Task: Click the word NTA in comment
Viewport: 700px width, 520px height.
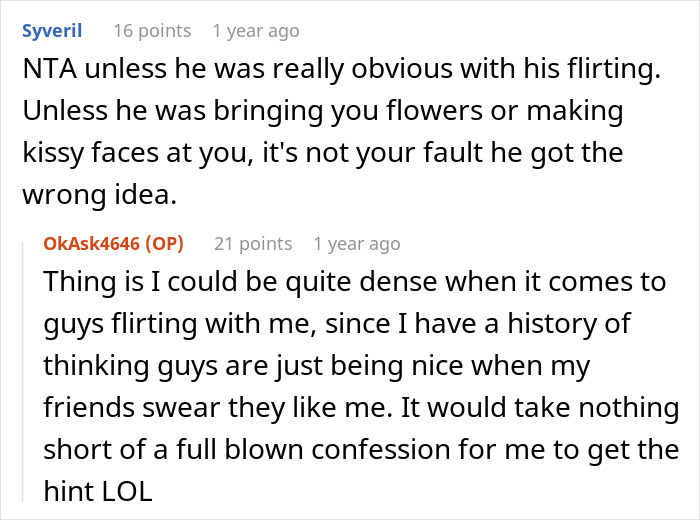Action: [x=50, y=69]
